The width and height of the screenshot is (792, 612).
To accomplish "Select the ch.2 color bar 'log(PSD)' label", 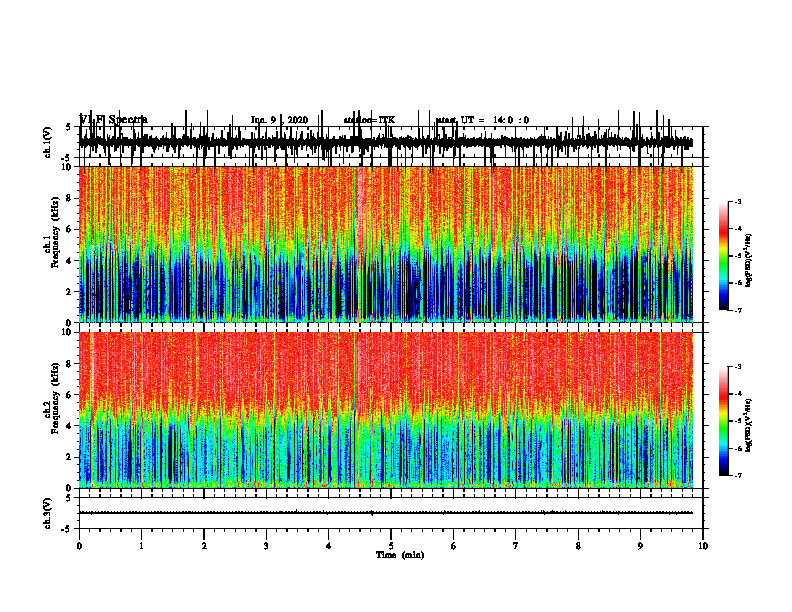I will (x=749, y=425).
